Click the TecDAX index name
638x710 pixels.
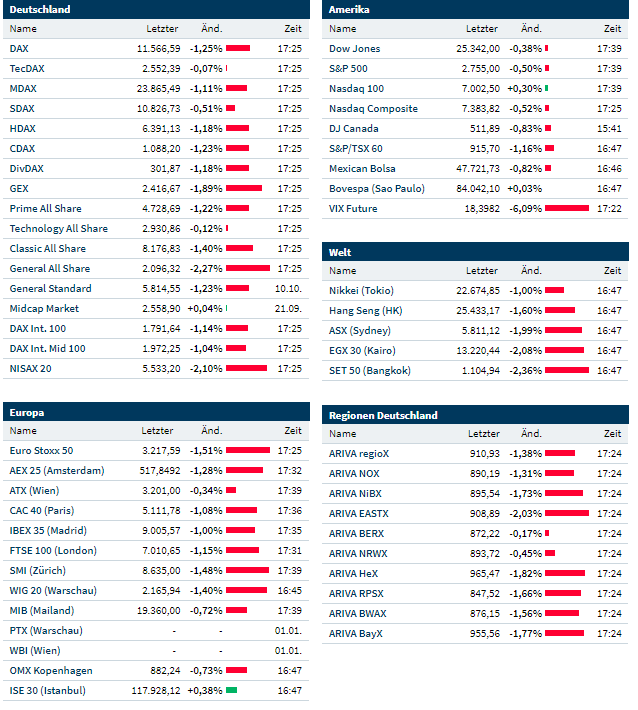(26, 68)
